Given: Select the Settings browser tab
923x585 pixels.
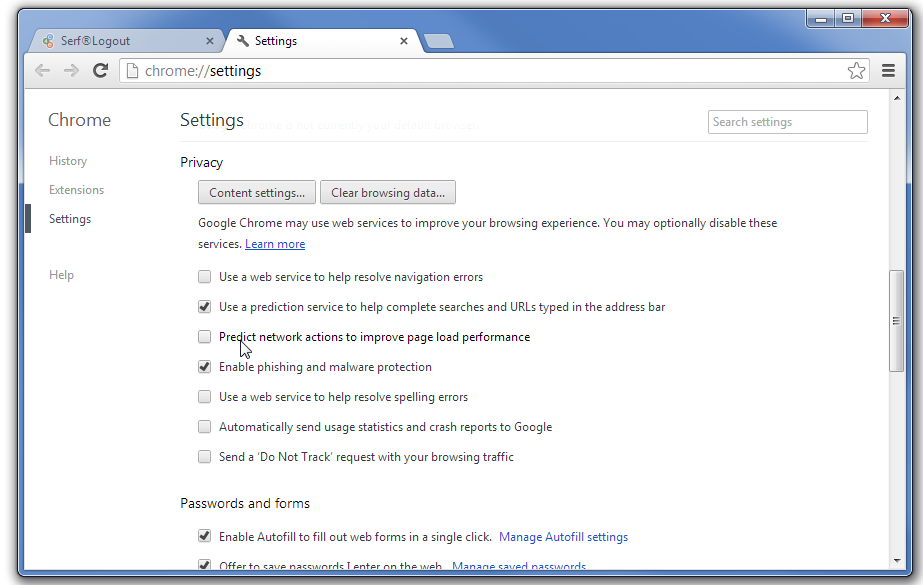Looking at the screenshot, I should point(324,41).
